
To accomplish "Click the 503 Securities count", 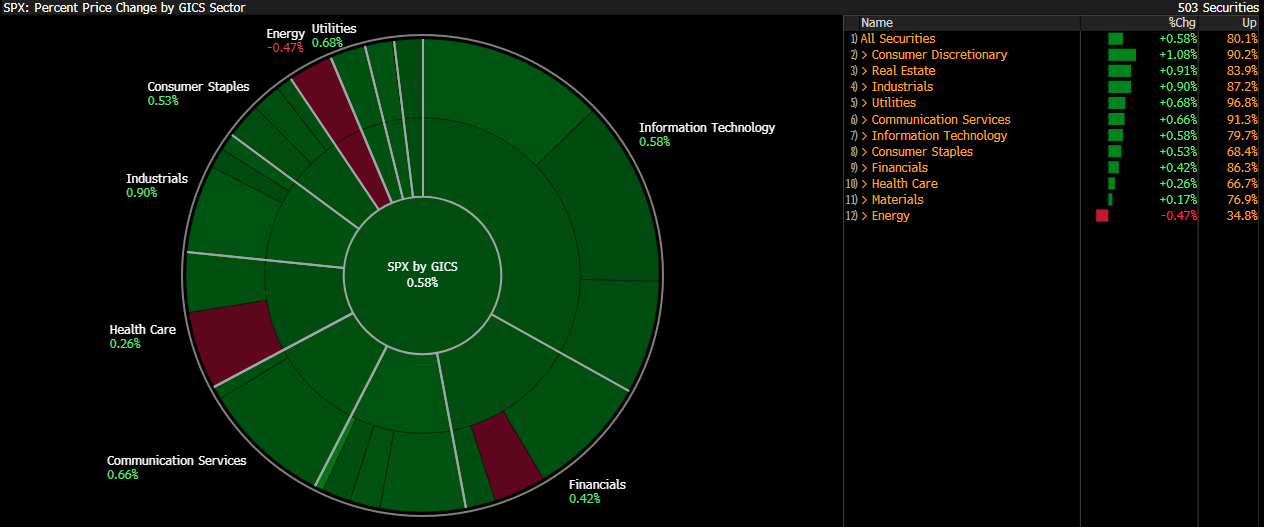I will 1218,7.
